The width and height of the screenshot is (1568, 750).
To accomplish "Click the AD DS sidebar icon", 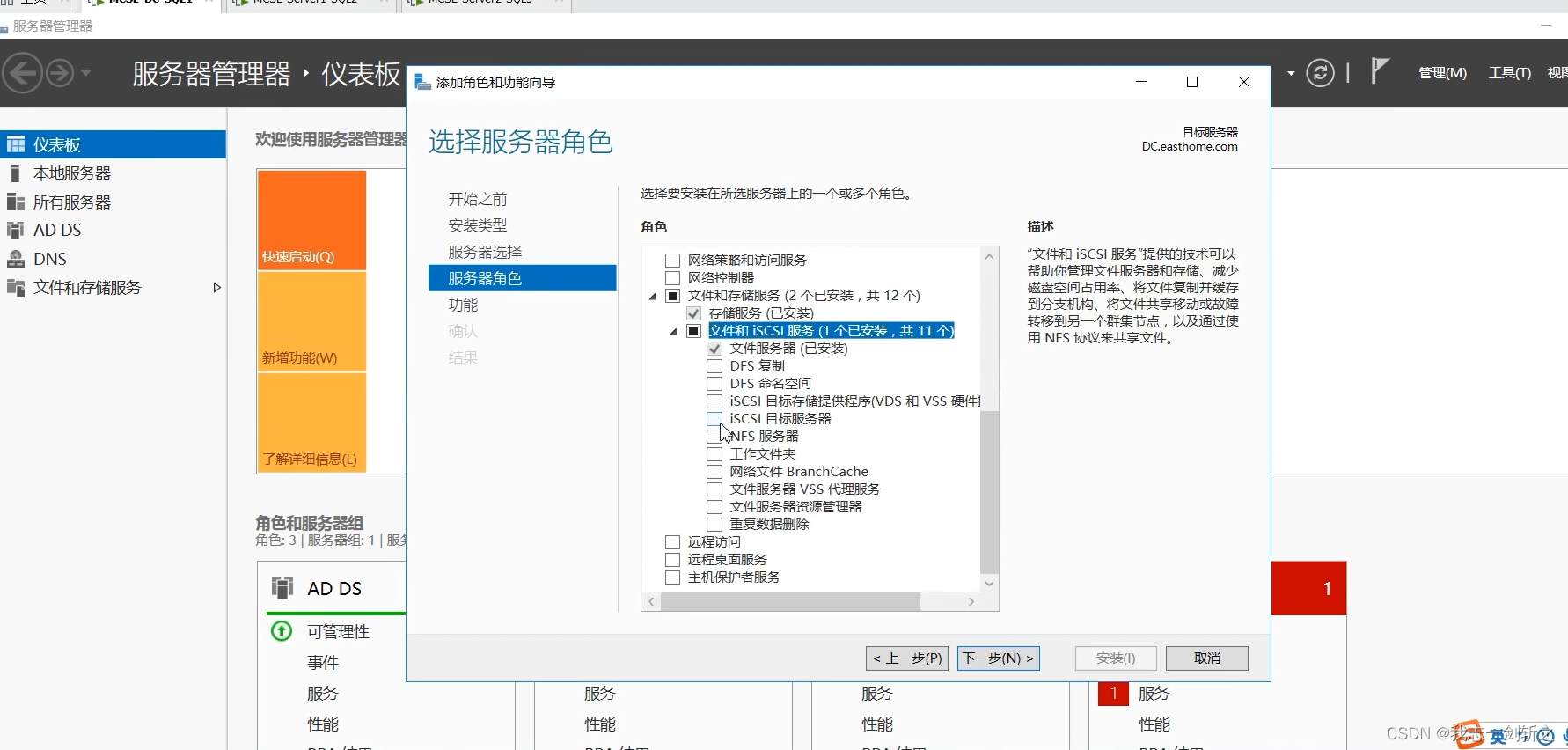I will pos(16,230).
